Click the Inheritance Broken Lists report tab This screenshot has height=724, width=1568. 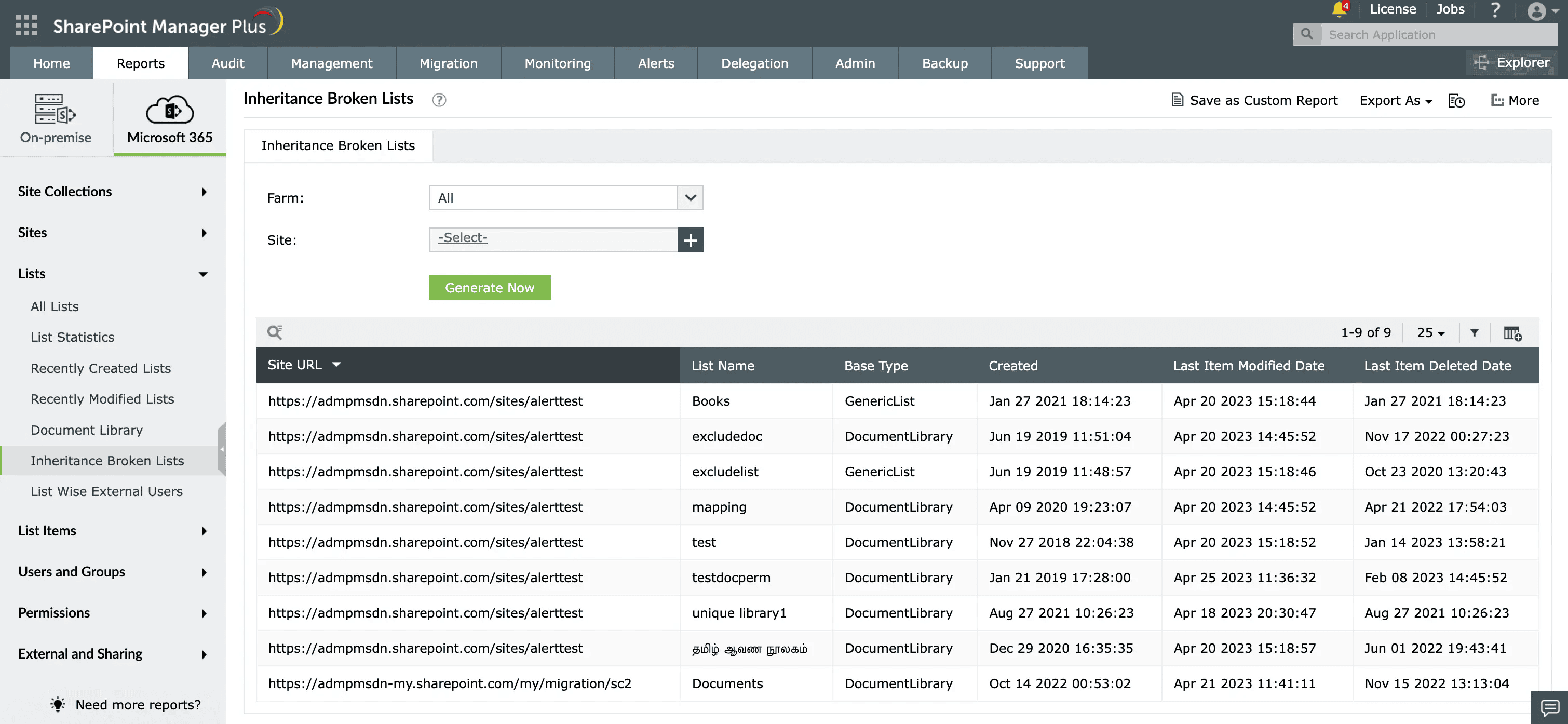339,145
